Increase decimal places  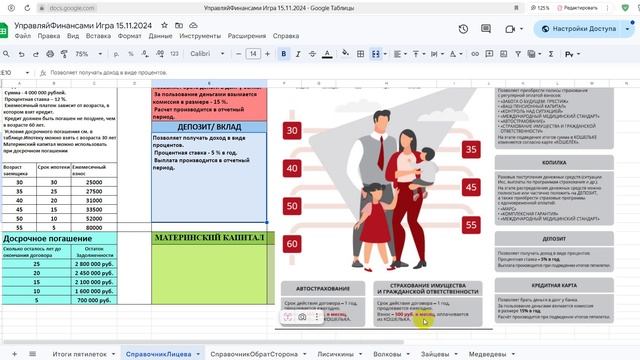coord(160,54)
